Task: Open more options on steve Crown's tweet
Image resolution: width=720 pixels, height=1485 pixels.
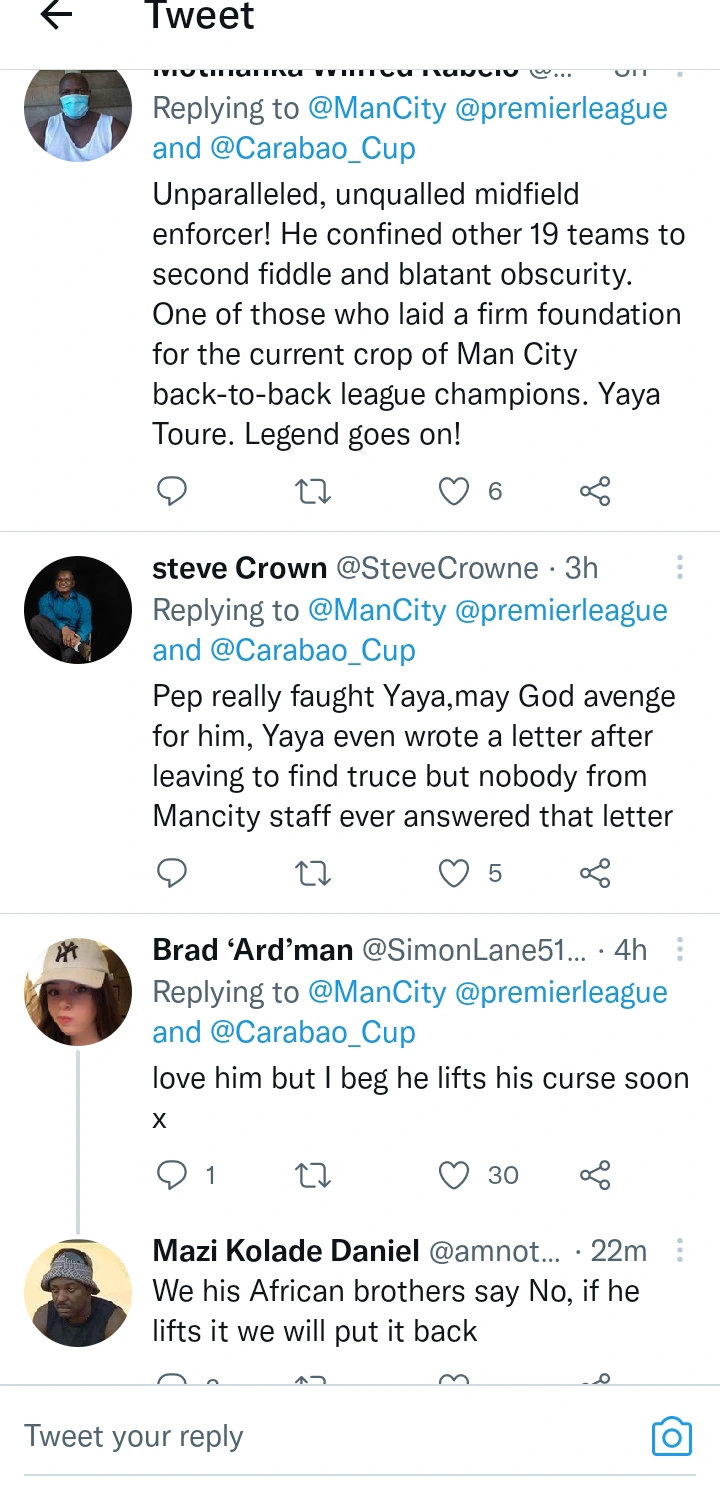Action: coord(680,568)
